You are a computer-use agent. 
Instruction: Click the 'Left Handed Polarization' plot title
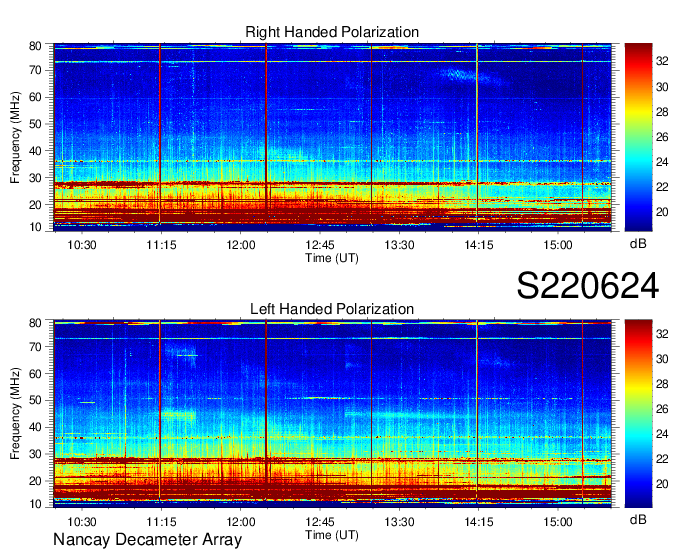332,309
